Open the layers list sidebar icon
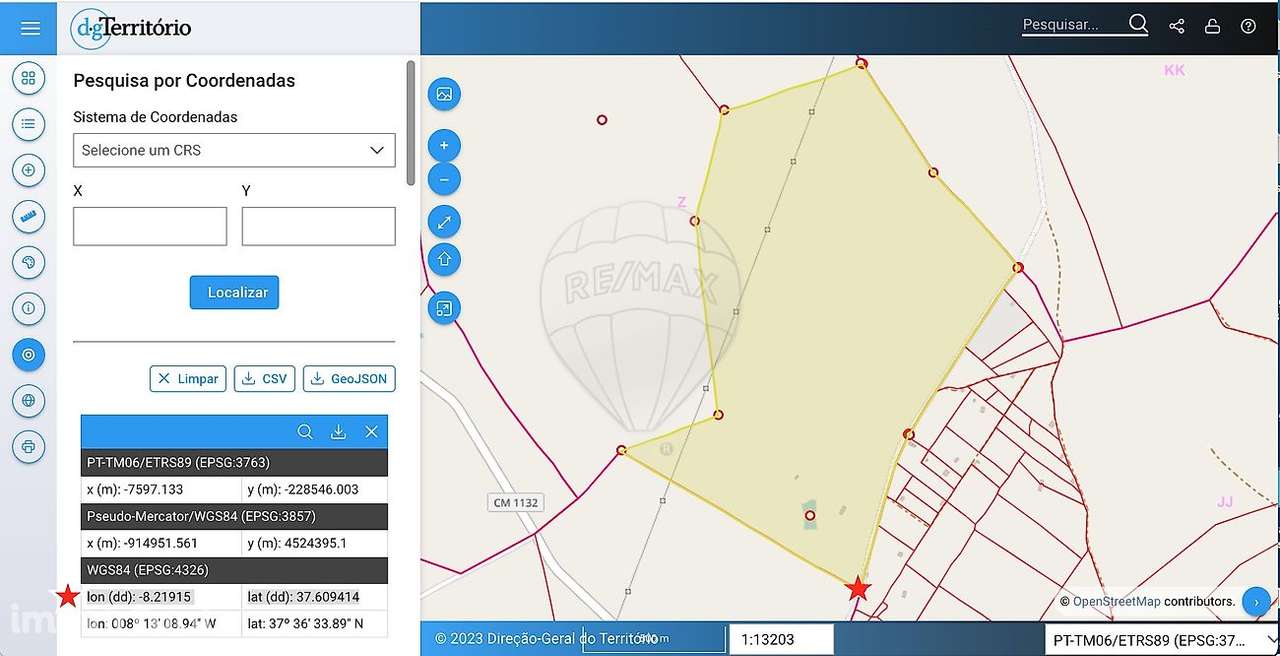 28,124
